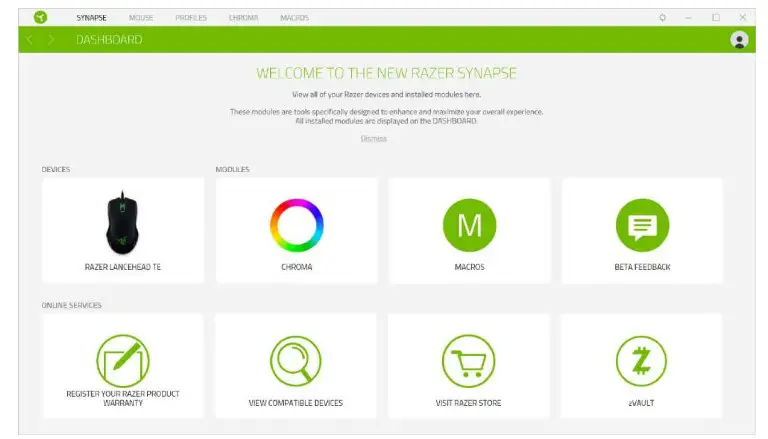Switch to the Profiles tab
768x439 pixels.
coord(191,18)
